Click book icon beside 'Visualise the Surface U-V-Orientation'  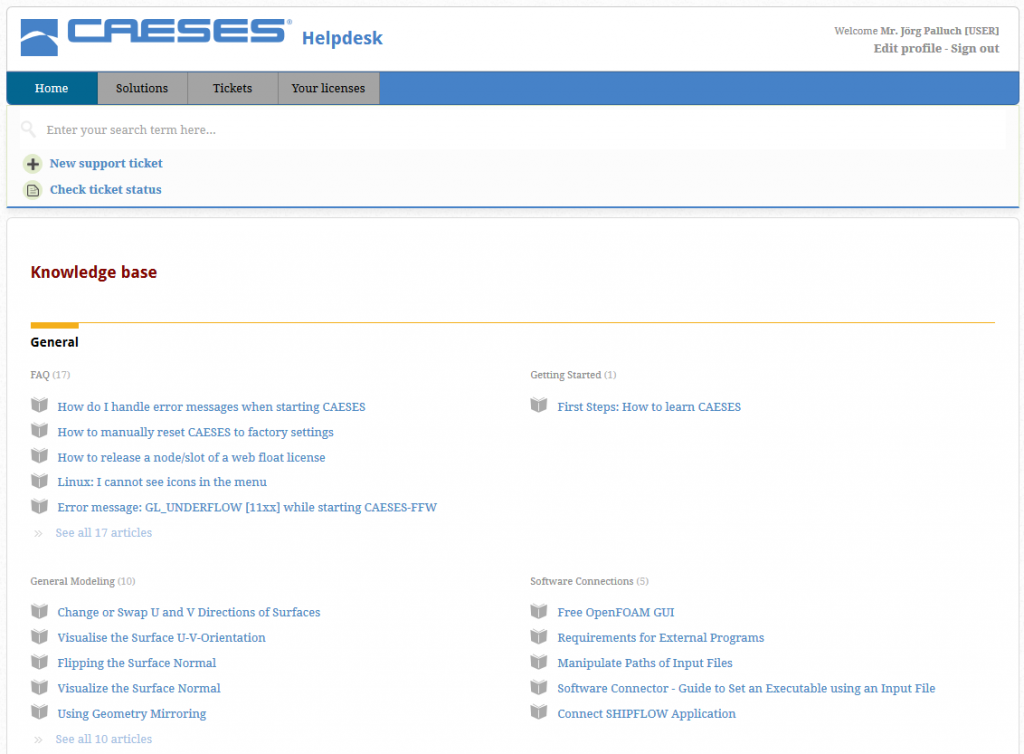pyautogui.click(x=39, y=636)
